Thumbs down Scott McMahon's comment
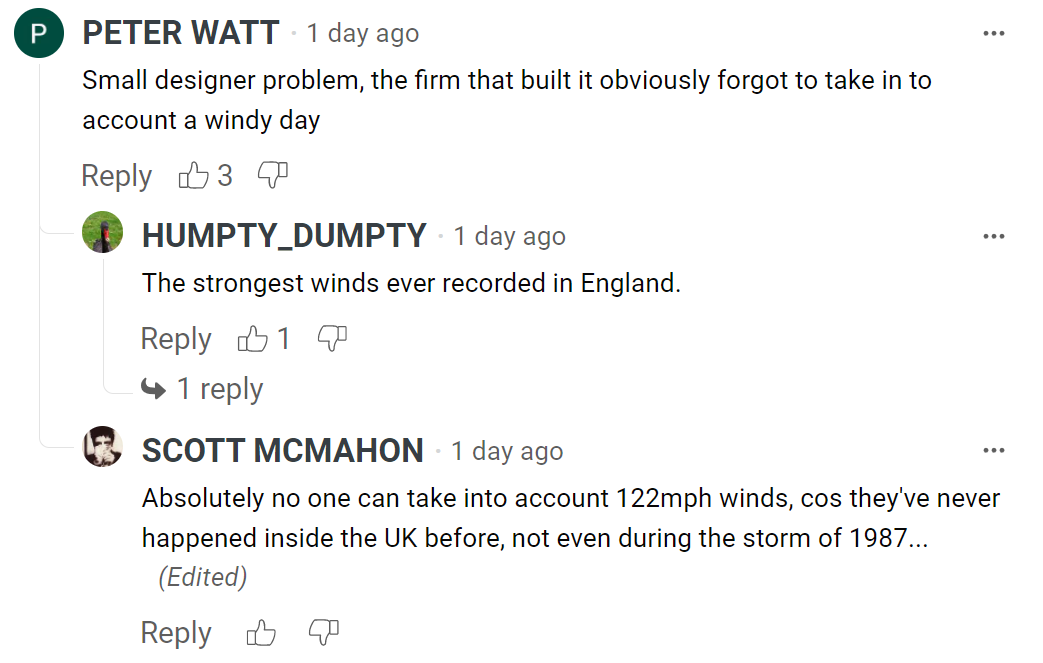 pos(324,632)
